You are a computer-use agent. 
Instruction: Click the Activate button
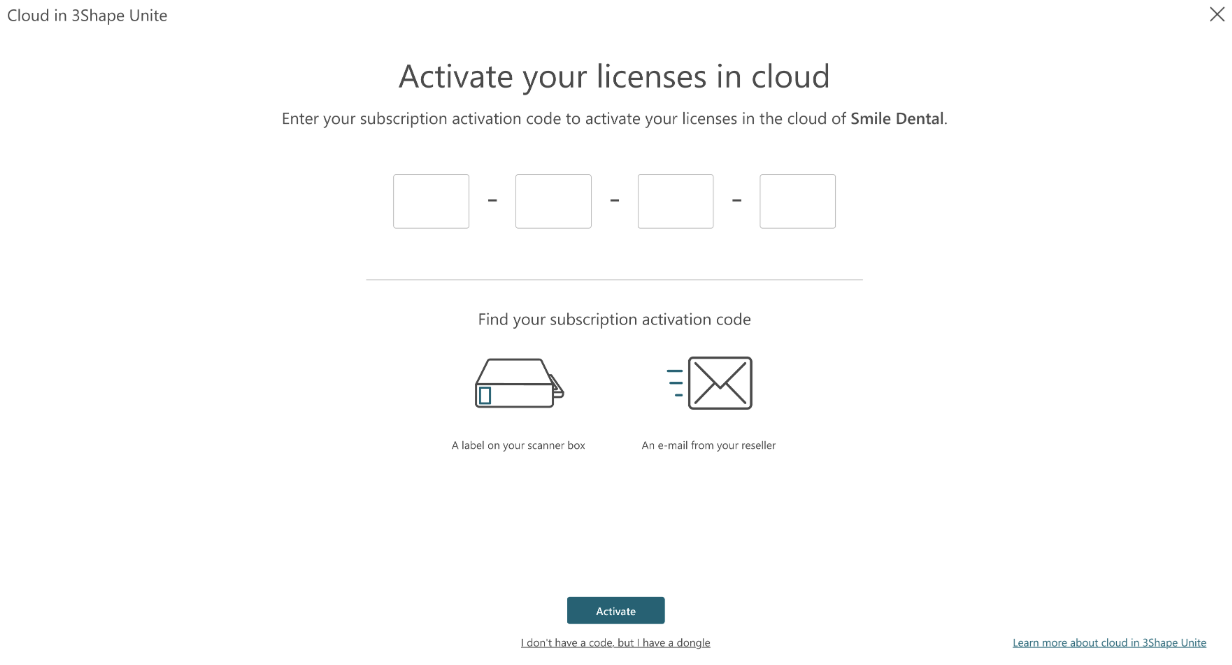[616, 611]
